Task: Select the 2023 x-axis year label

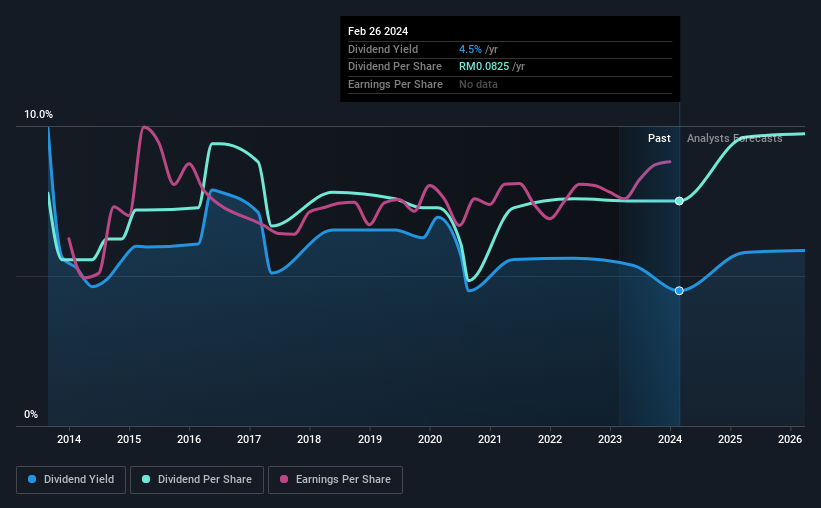Action: point(610,439)
